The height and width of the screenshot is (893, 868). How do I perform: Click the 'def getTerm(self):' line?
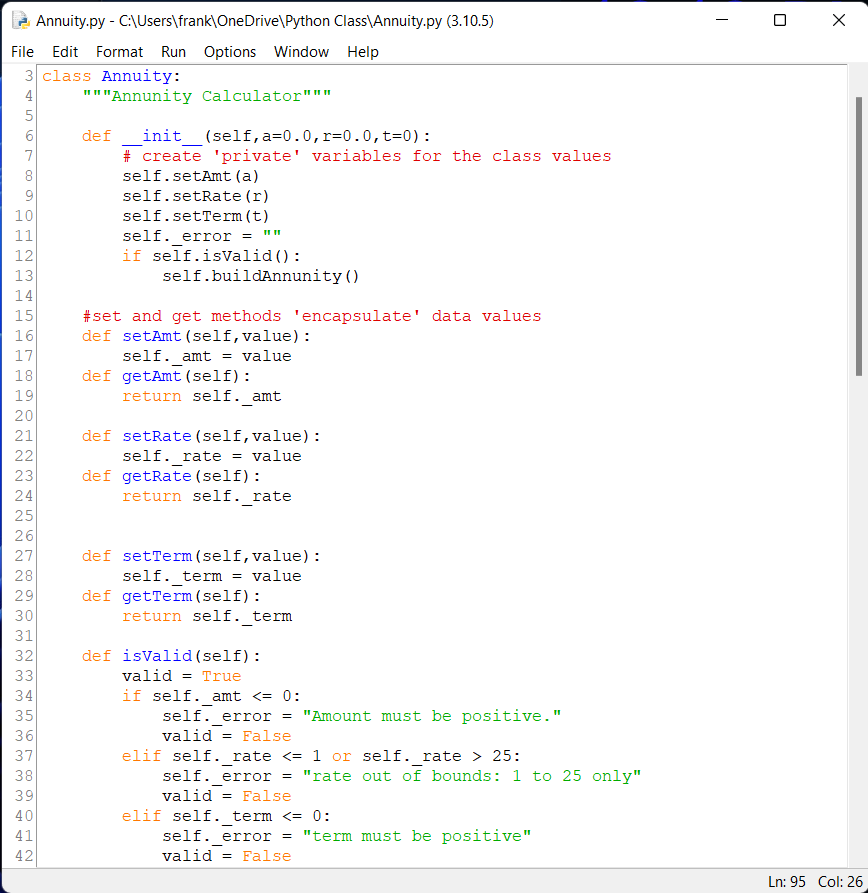click(171, 596)
